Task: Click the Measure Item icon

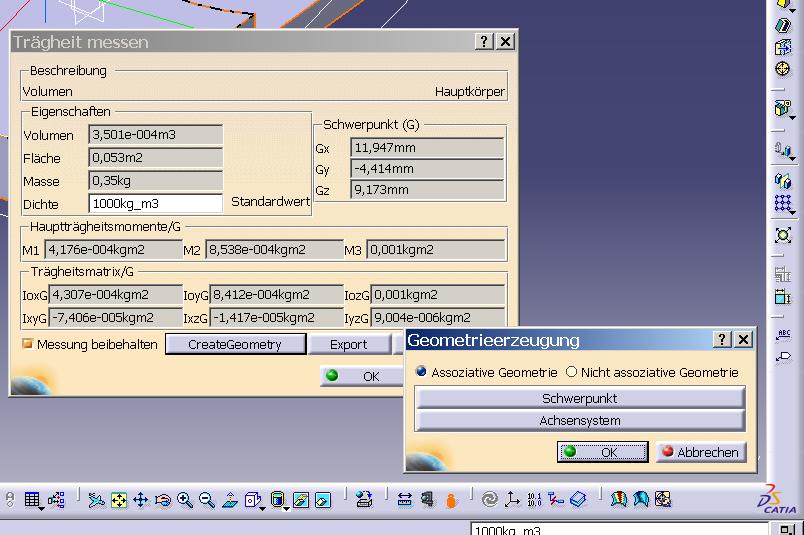Action: click(427, 500)
